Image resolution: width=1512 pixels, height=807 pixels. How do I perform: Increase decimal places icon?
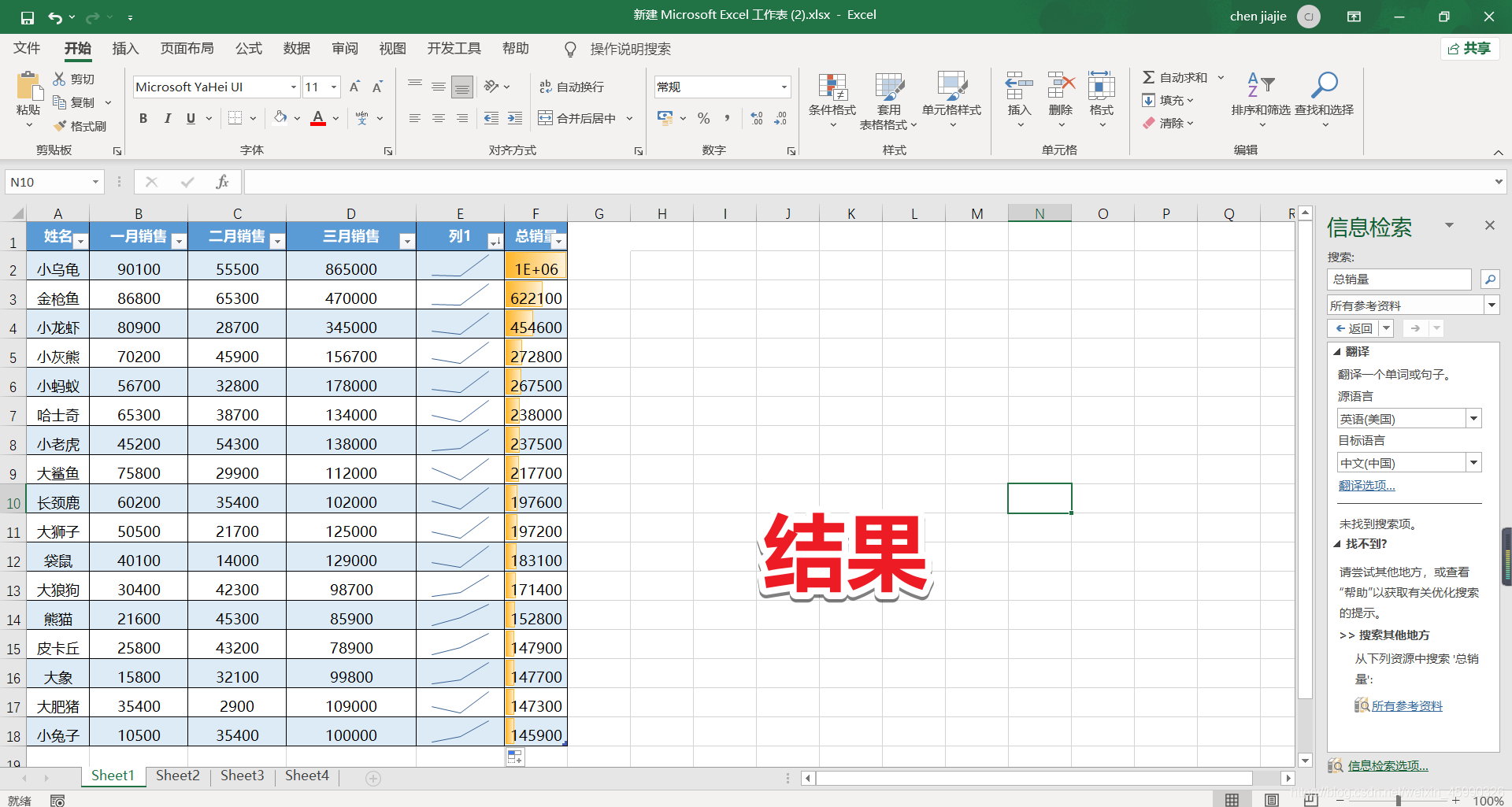point(757,118)
